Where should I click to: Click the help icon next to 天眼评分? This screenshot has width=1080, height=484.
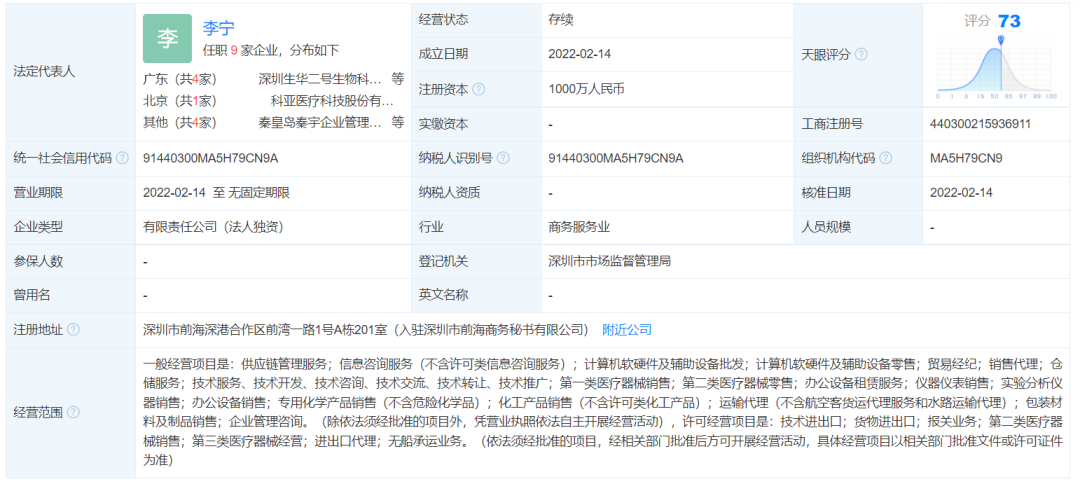tap(861, 54)
